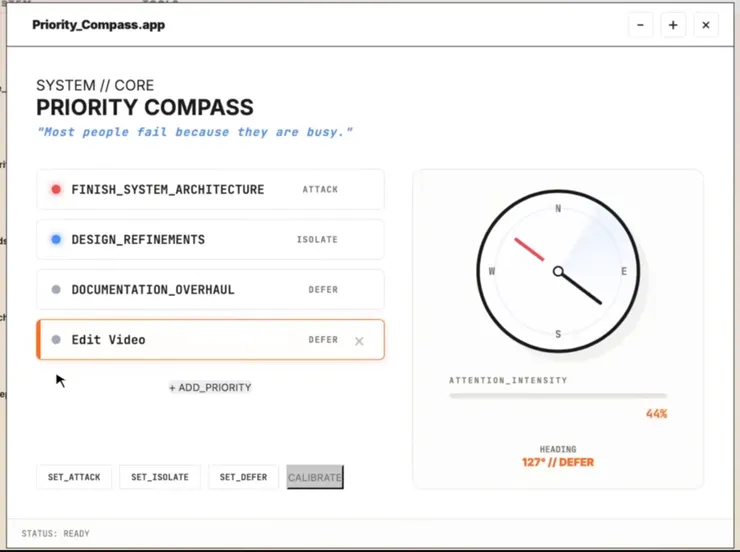Click the ATTACK tag on FINISH_SYSTEM_ARCHITECTURE

(320, 189)
